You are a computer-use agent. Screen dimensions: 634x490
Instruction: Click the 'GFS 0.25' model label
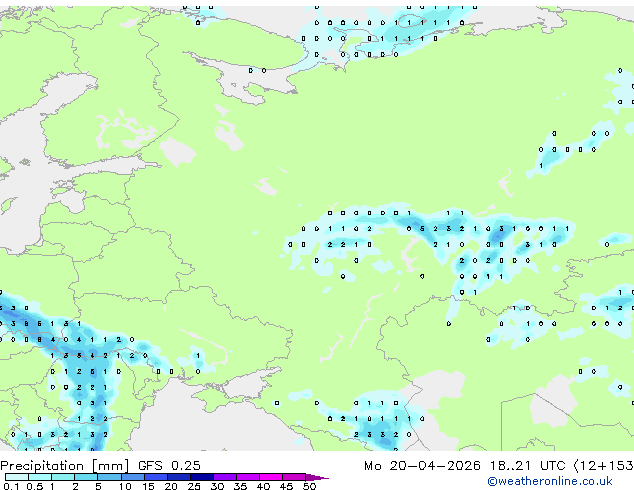(169, 466)
